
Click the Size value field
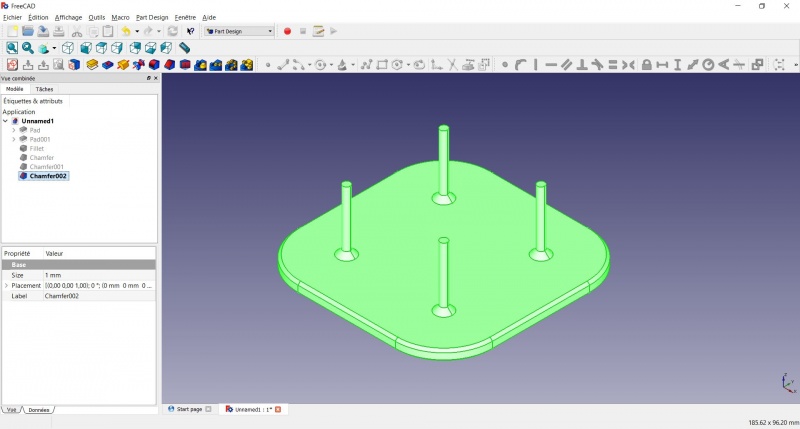[99, 275]
